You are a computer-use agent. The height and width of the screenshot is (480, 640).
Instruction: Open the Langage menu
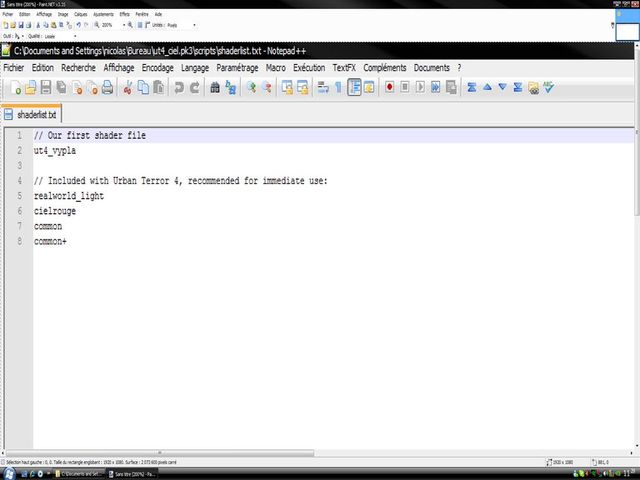tap(195, 68)
